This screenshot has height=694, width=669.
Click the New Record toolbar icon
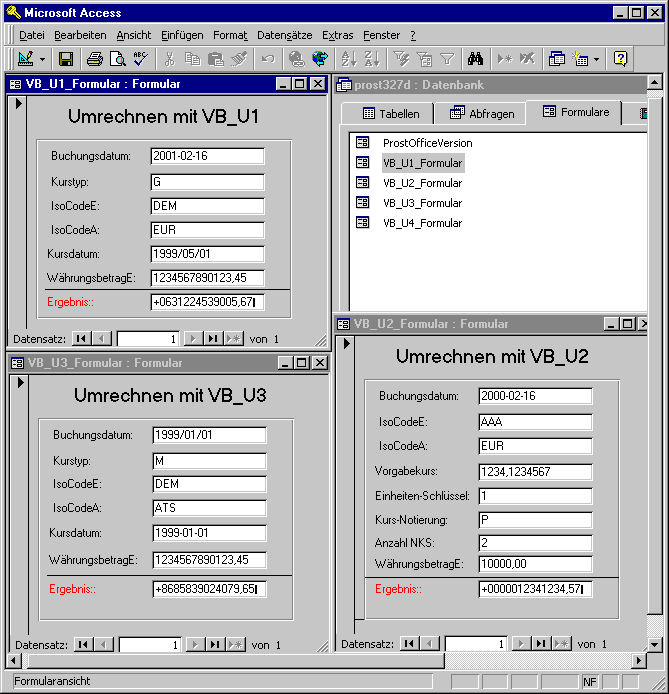coord(504,59)
